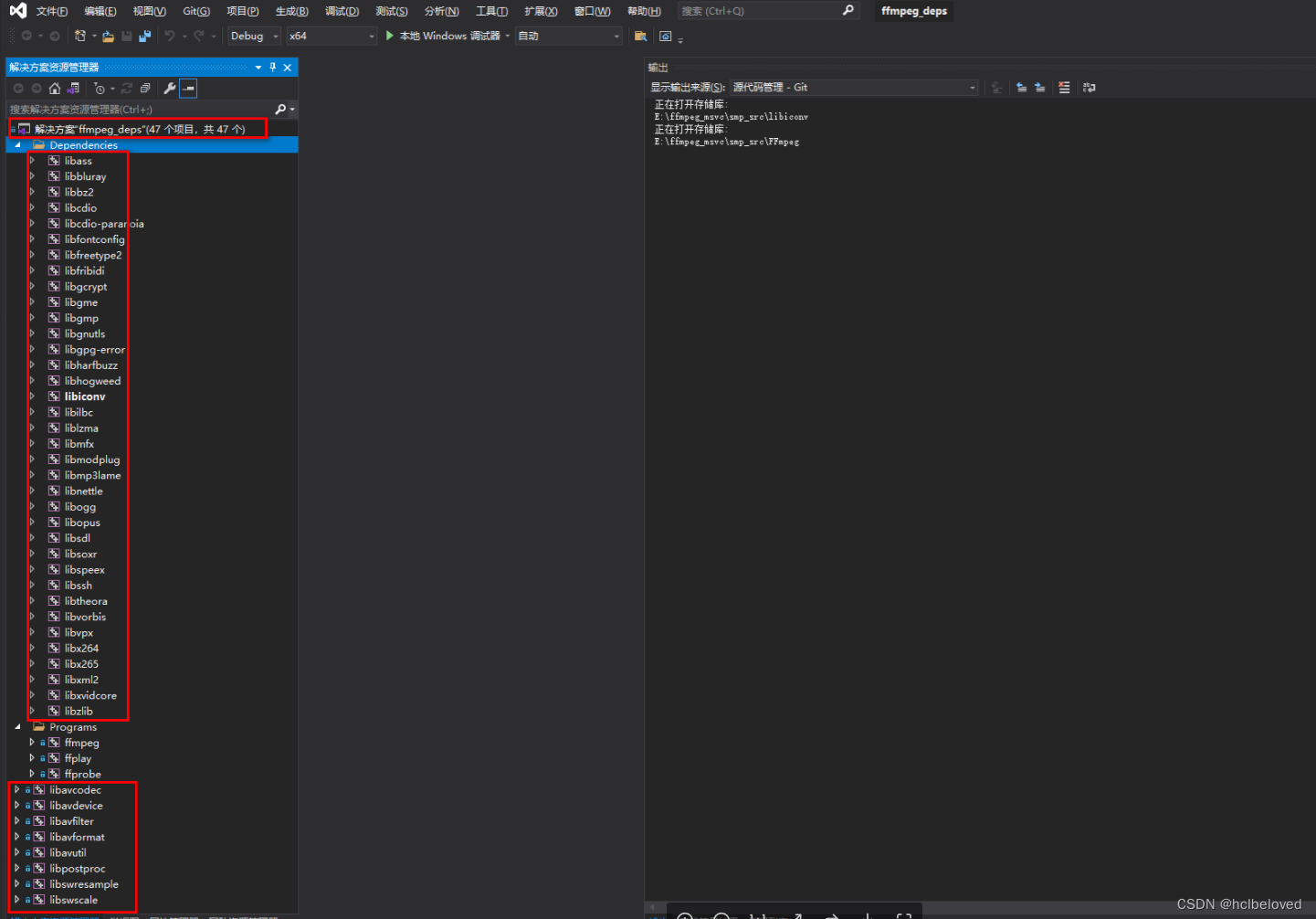1316x919 pixels.
Task: Toggle word wrap in the output window
Action: click(1089, 87)
